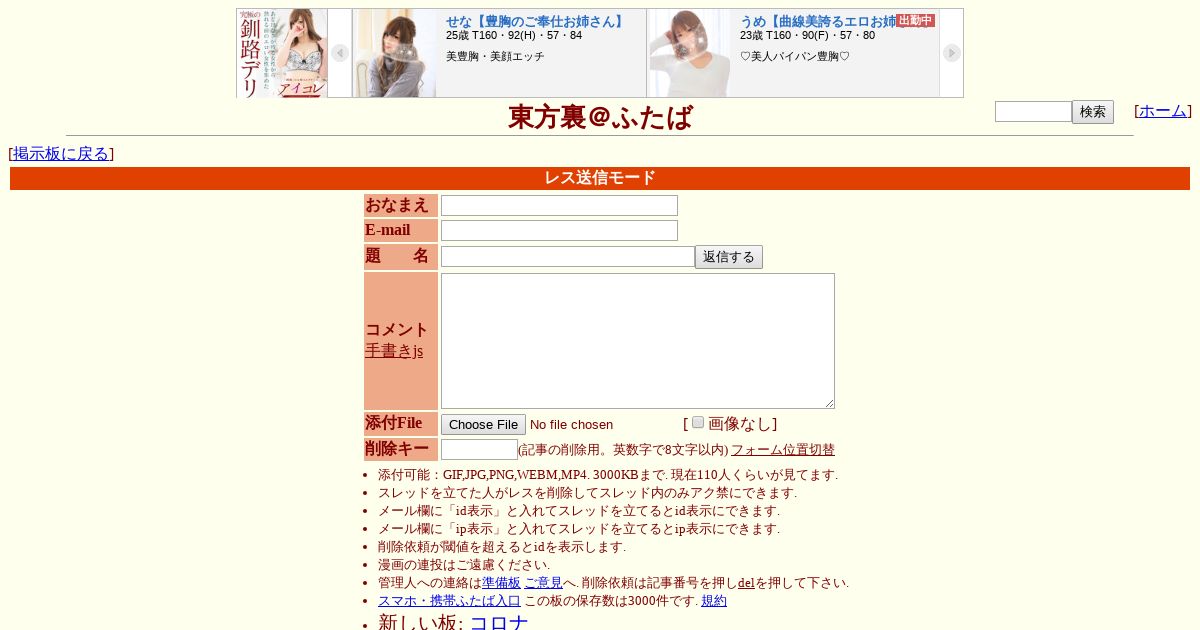Click the 美豊胸・美顔エッチ ad text
The height and width of the screenshot is (630, 1200).
pyautogui.click(x=495, y=57)
